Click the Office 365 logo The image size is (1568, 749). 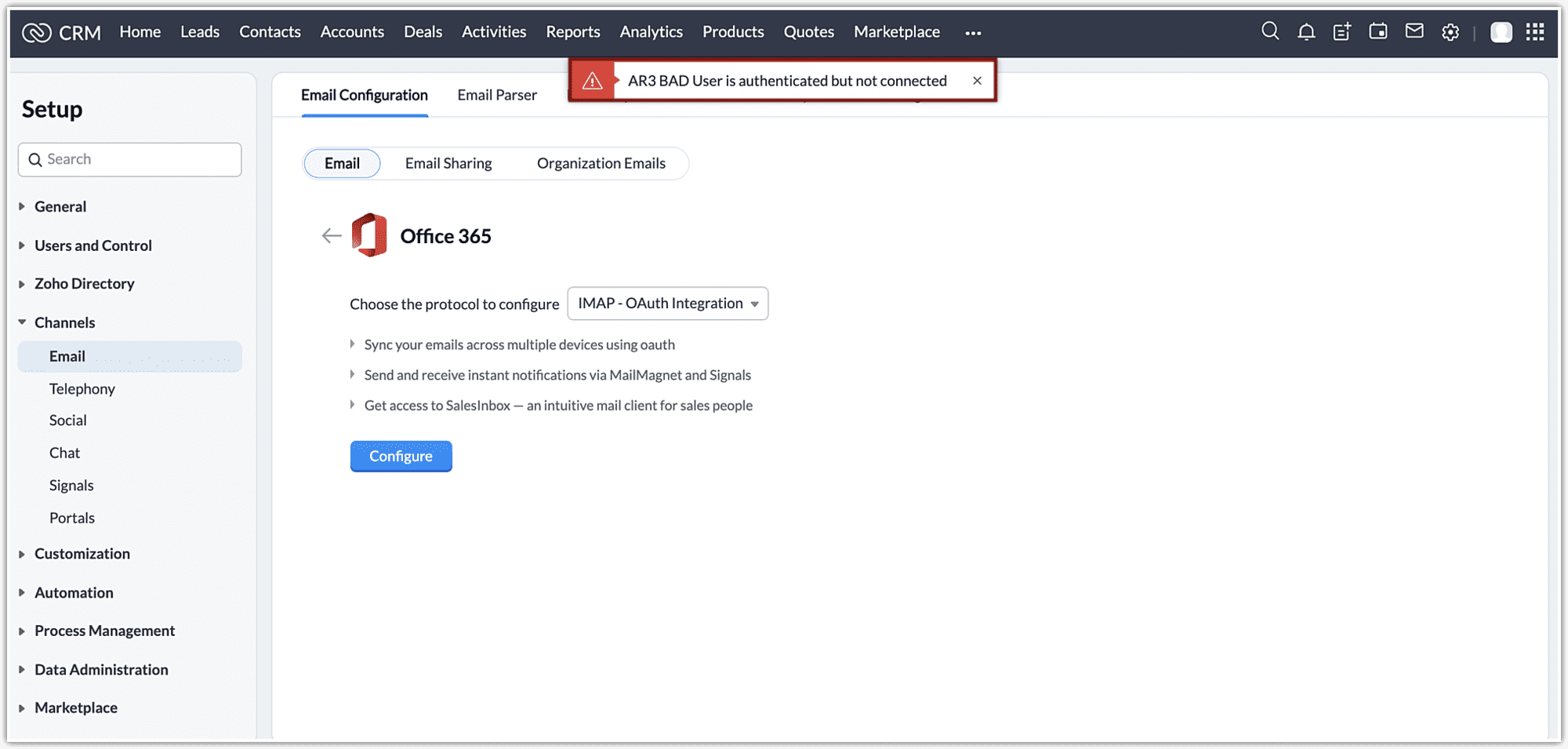click(x=369, y=235)
